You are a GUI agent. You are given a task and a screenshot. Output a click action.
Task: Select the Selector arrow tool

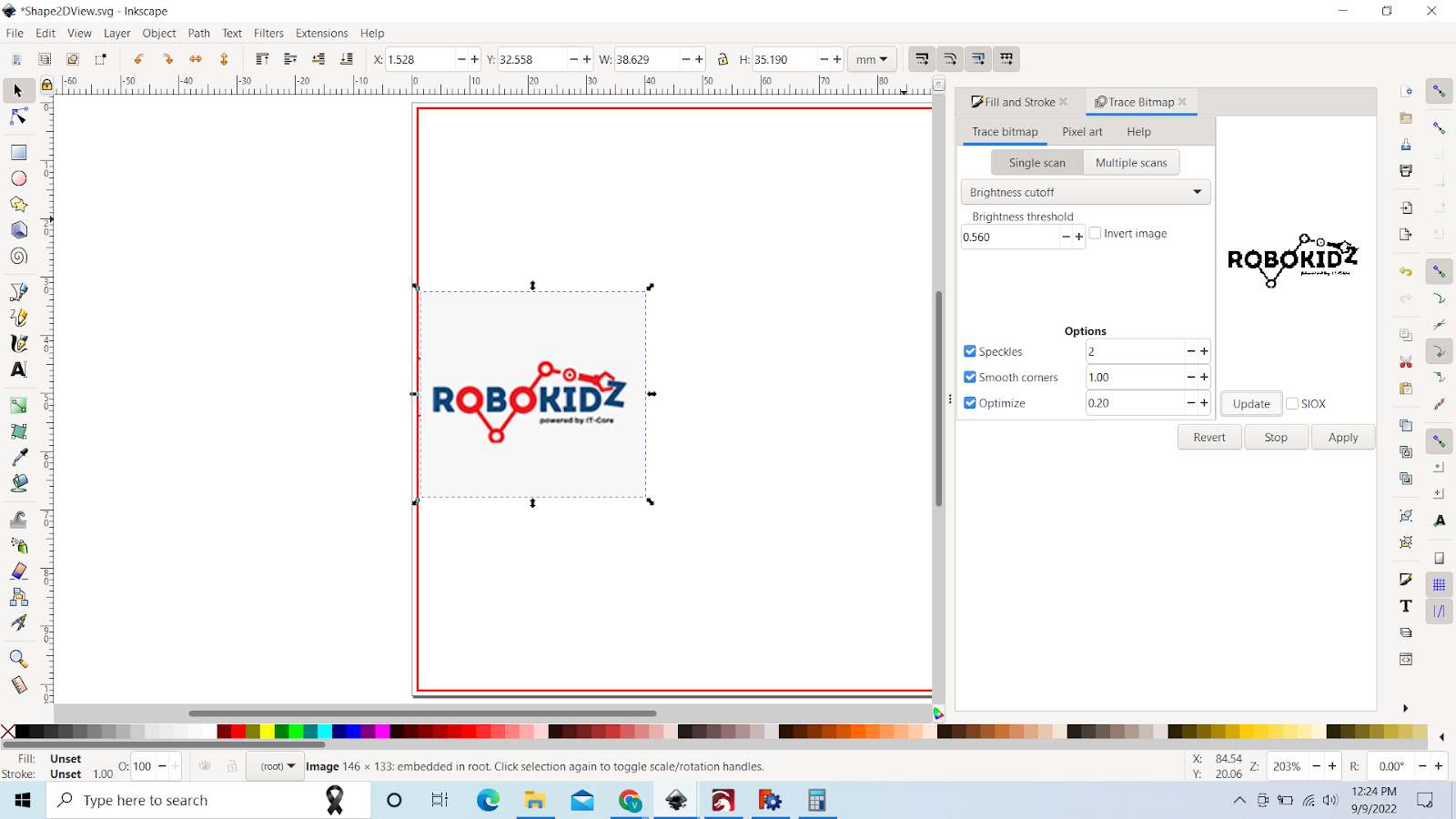pos(18,90)
